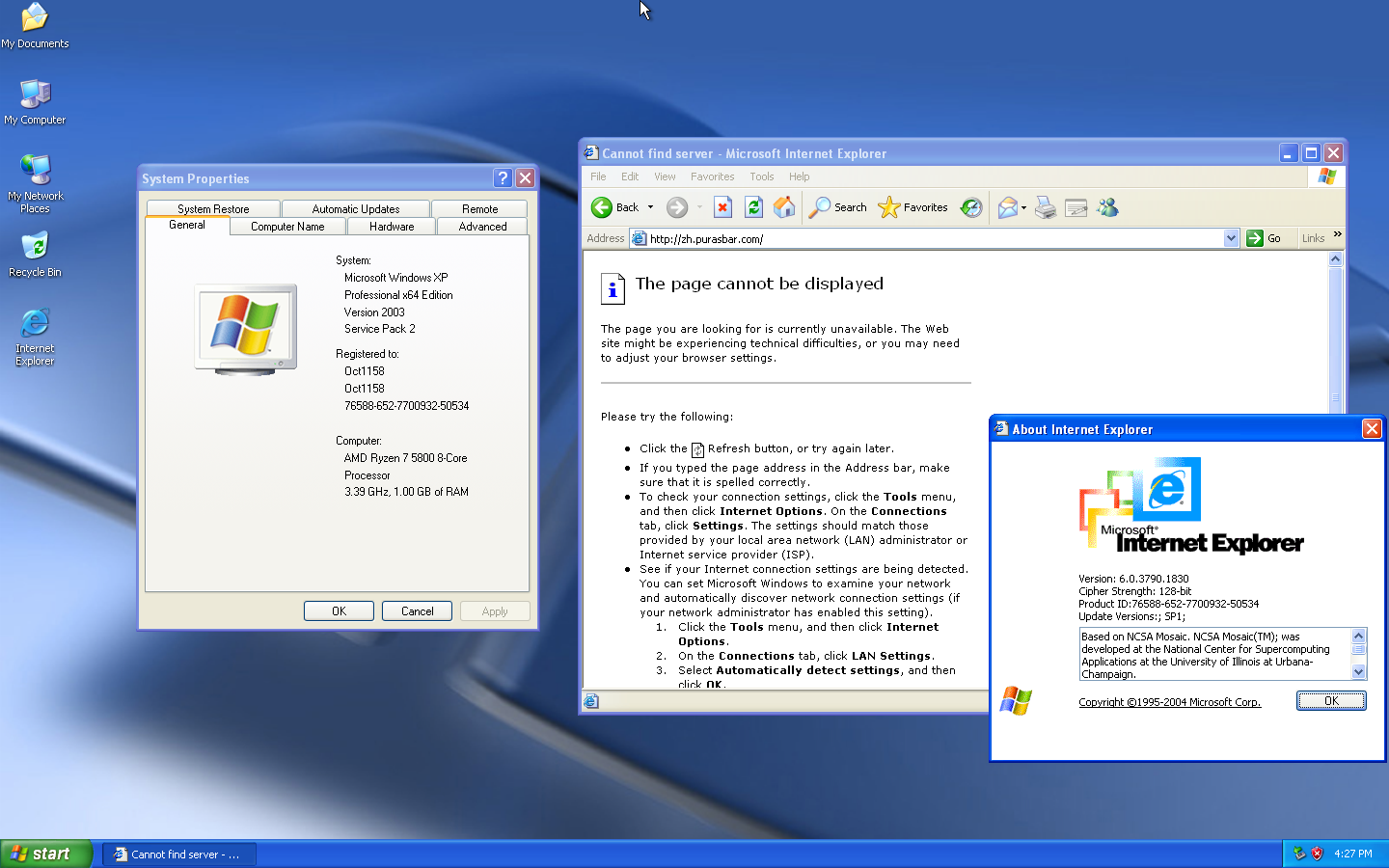
Task: Click the IE status bar page icon
Action: (x=591, y=701)
